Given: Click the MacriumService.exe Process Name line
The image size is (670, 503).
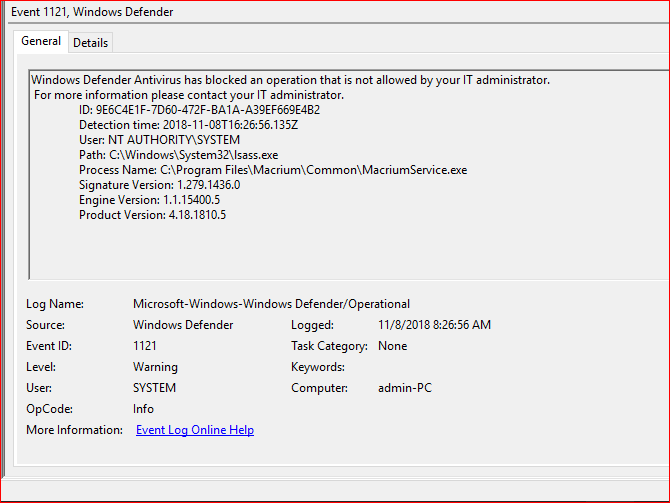Looking at the screenshot, I should (x=273, y=170).
